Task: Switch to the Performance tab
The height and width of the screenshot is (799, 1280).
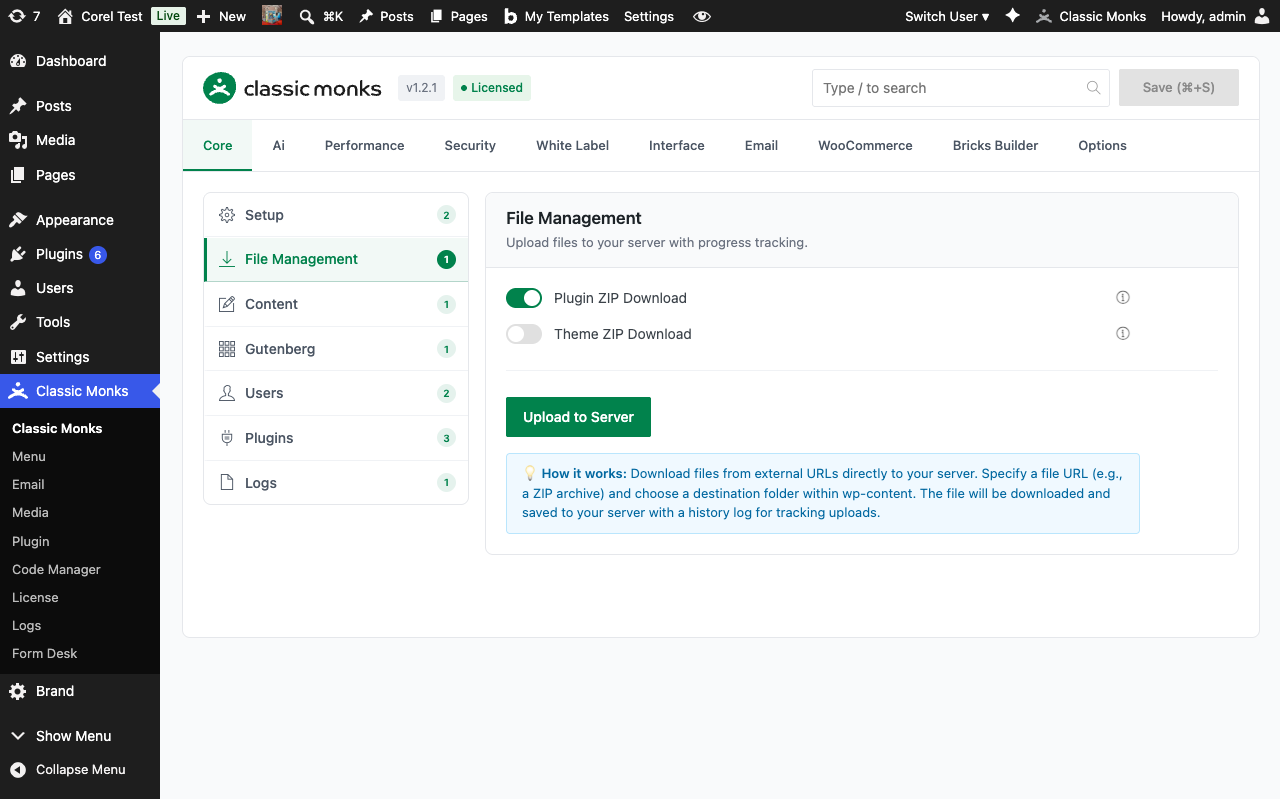Action: pyautogui.click(x=364, y=146)
